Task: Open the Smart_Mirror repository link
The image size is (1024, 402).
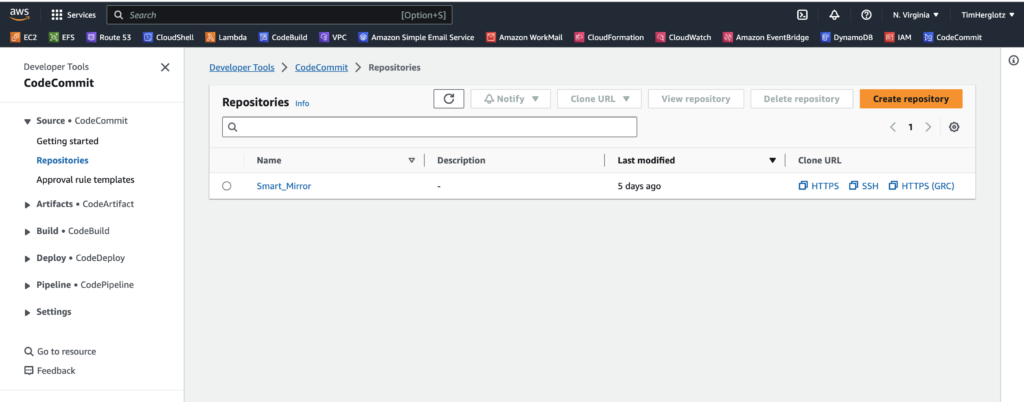Action: (x=283, y=186)
